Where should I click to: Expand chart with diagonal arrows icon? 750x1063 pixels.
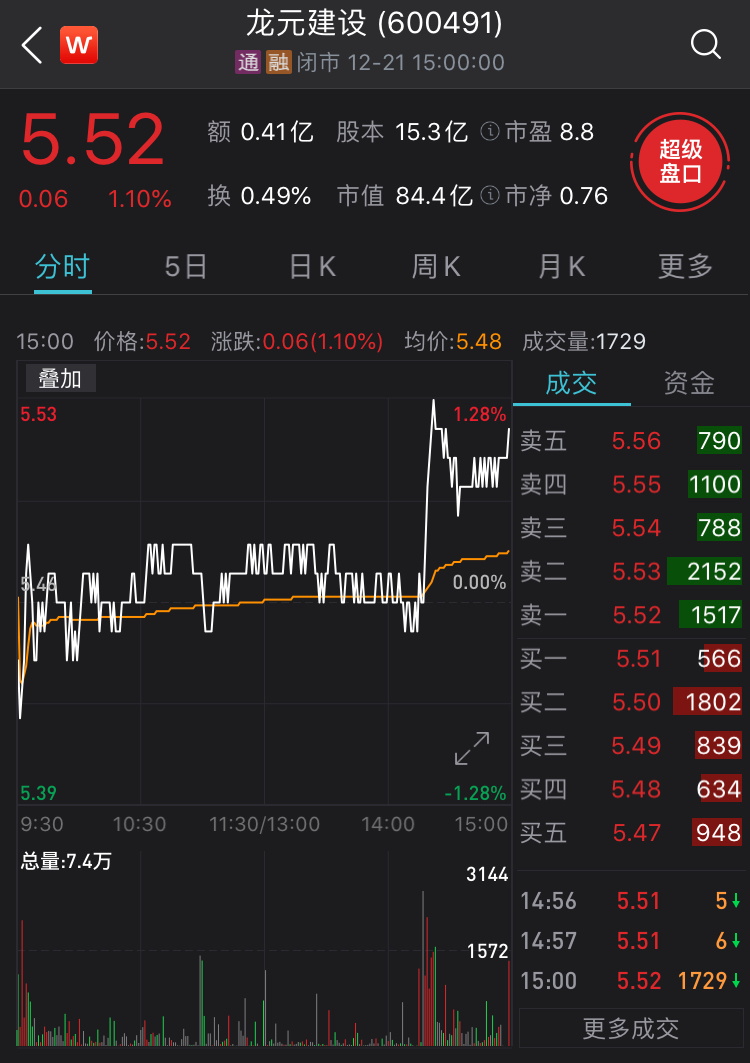[x=472, y=748]
